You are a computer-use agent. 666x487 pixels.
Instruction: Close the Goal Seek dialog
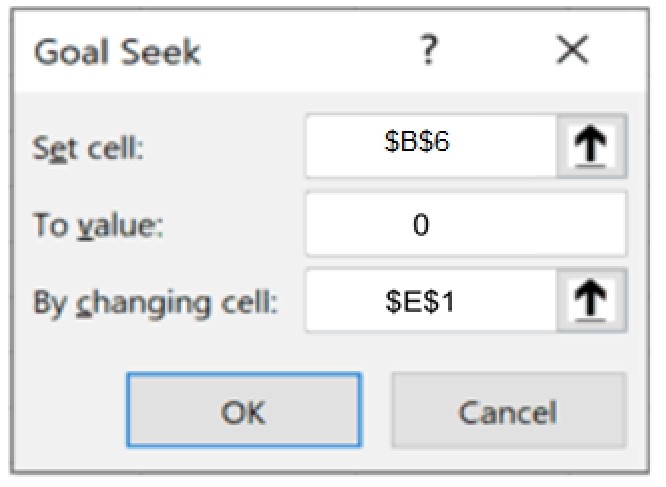[x=572, y=51]
